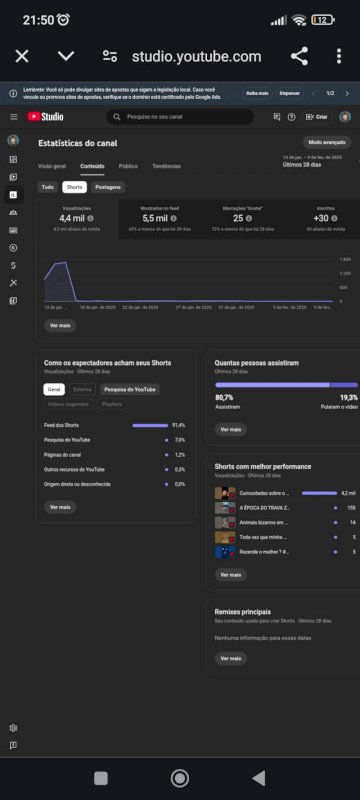The width and height of the screenshot is (360, 800).
Task: Share the page using share icon
Action: coord(299,56)
